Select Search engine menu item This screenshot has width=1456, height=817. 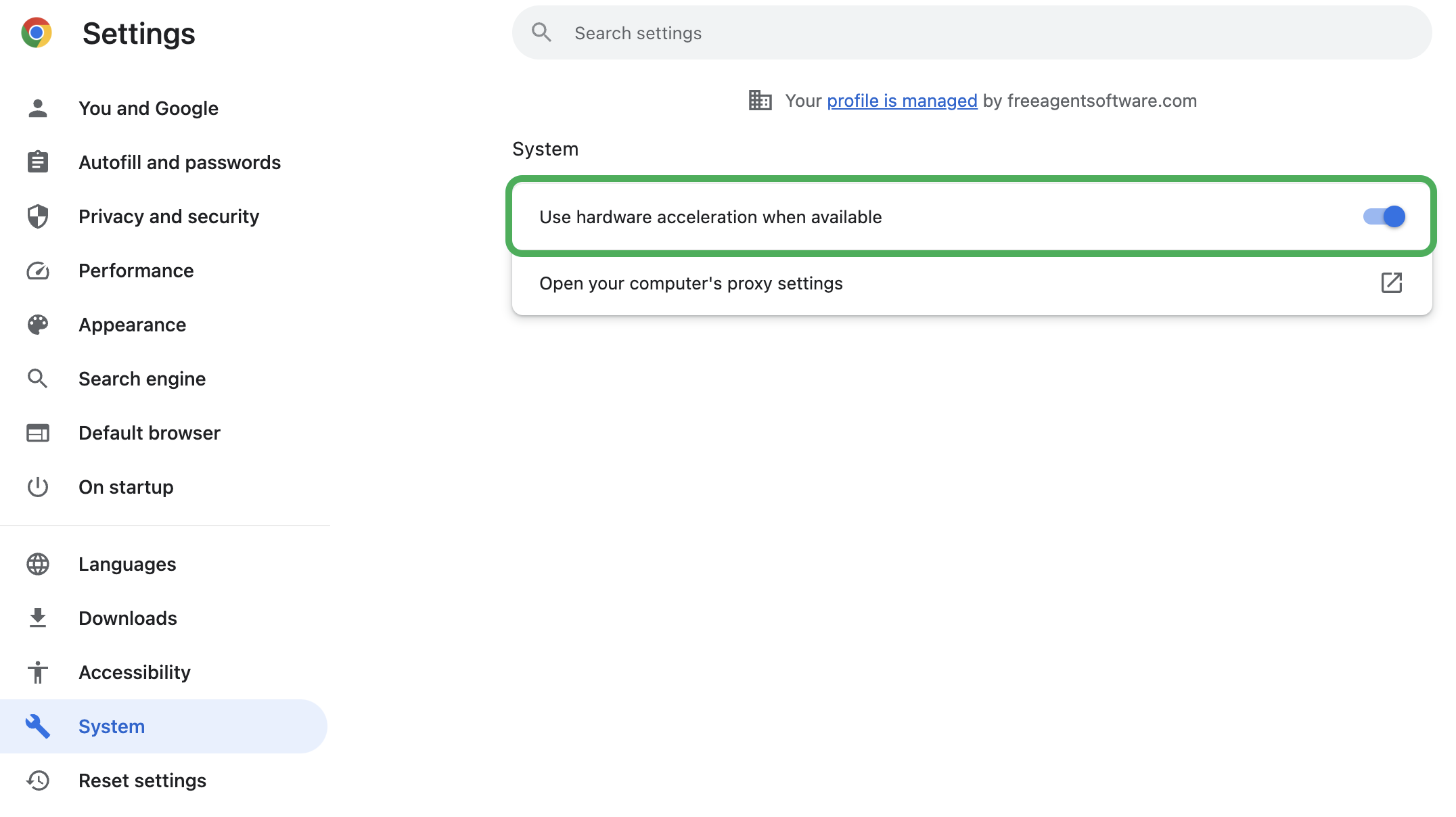(x=164, y=379)
